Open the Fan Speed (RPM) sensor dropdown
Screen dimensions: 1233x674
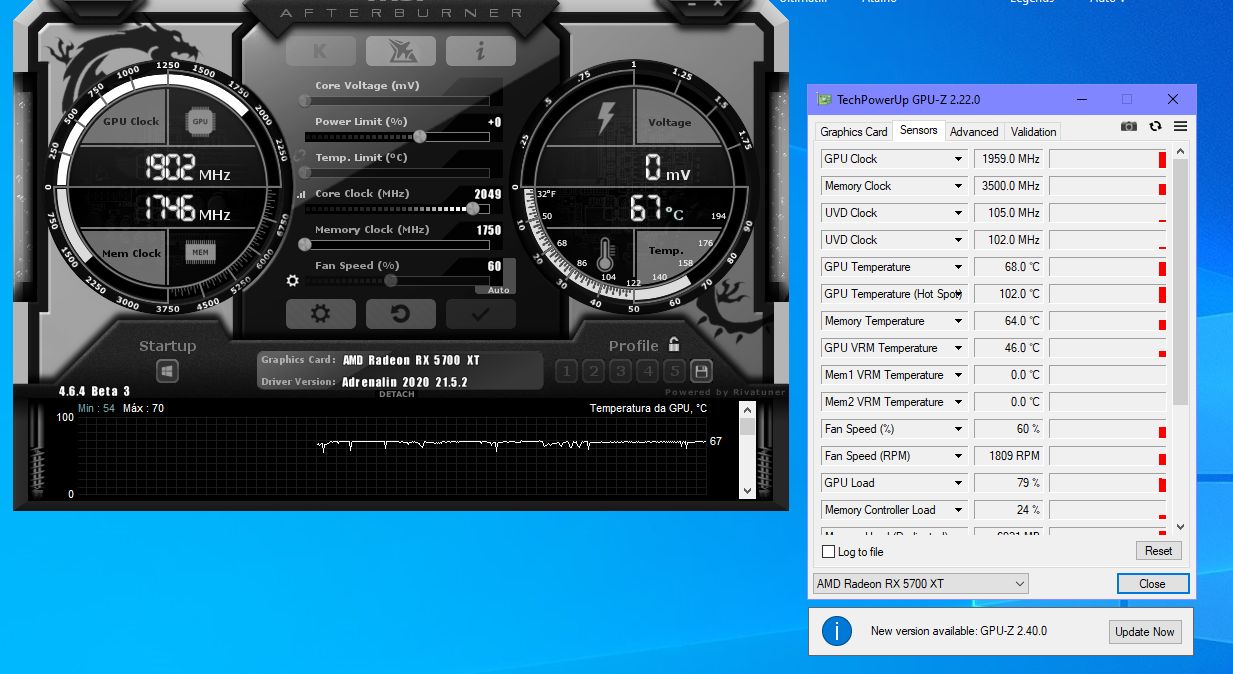coord(958,456)
